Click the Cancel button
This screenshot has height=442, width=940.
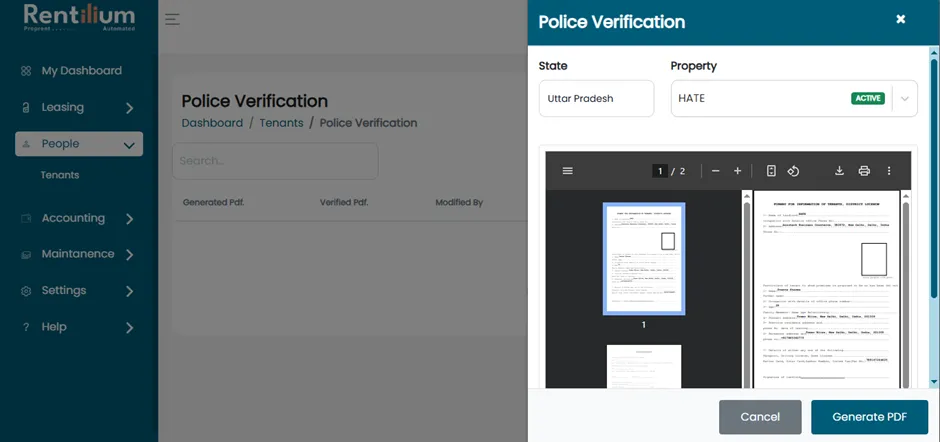click(x=760, y=417)
